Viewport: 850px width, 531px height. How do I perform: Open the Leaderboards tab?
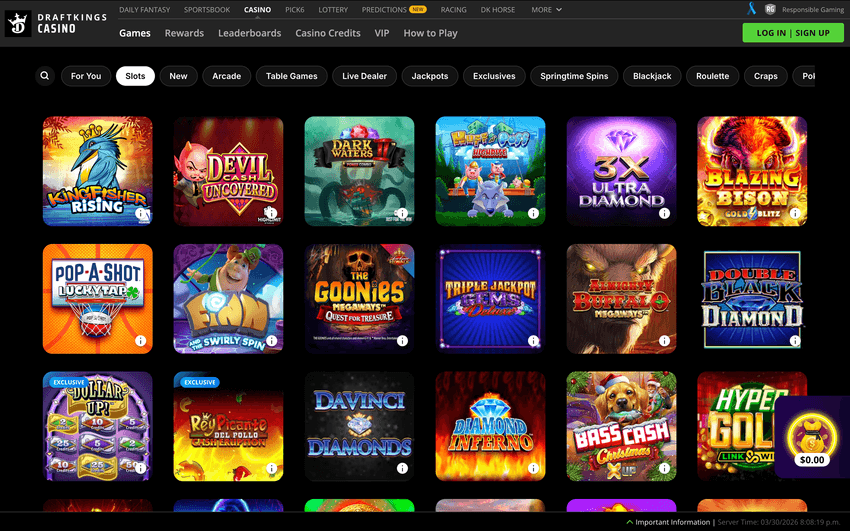249,33
